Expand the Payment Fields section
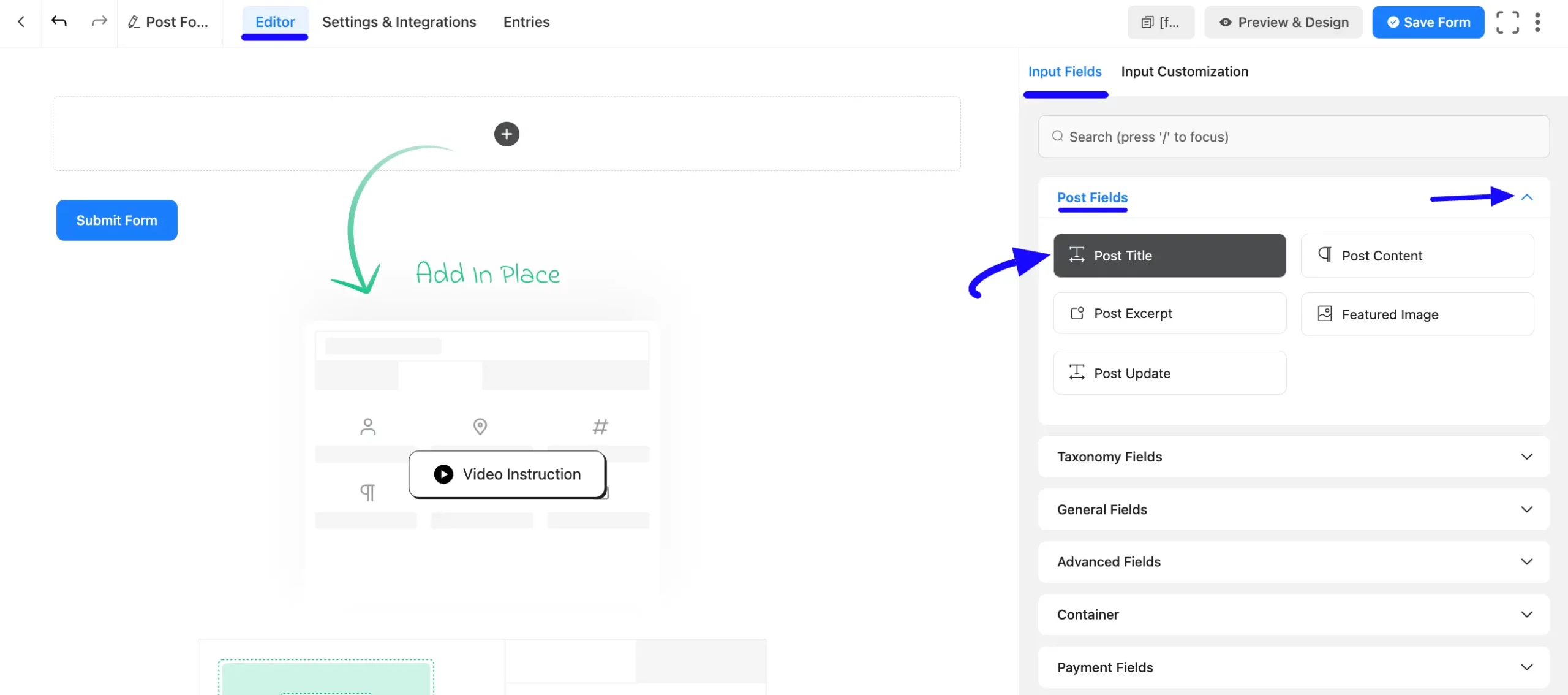Viewport: 1568px width, 695px height. pos(1294,667)
